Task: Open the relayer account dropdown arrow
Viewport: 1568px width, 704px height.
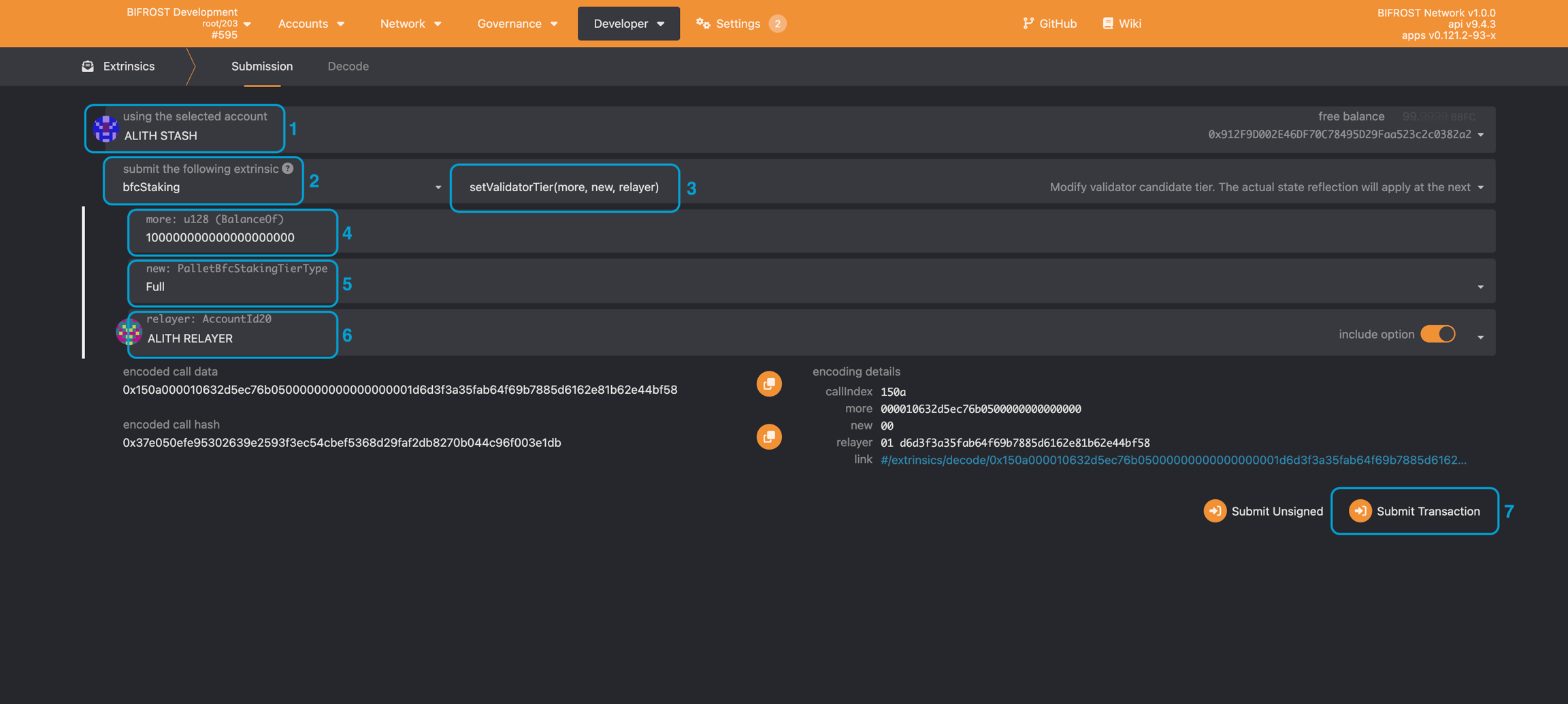Action: pyautogui.click(x=1480, y=337)
